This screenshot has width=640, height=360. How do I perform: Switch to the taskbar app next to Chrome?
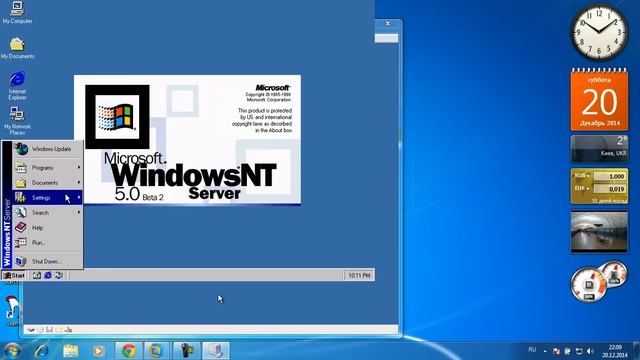pos(156,351)
